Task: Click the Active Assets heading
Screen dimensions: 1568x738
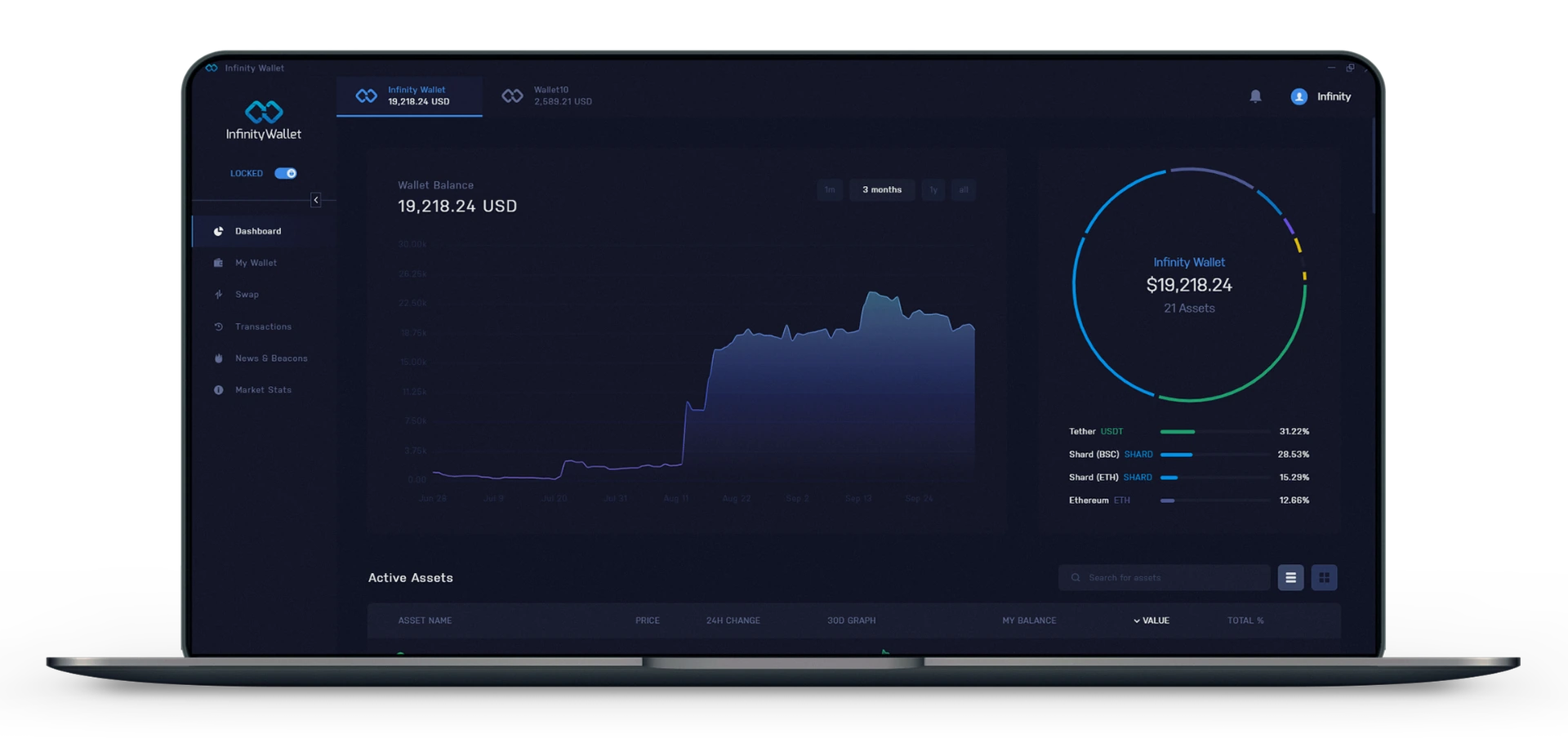Action: coord(410,578)
